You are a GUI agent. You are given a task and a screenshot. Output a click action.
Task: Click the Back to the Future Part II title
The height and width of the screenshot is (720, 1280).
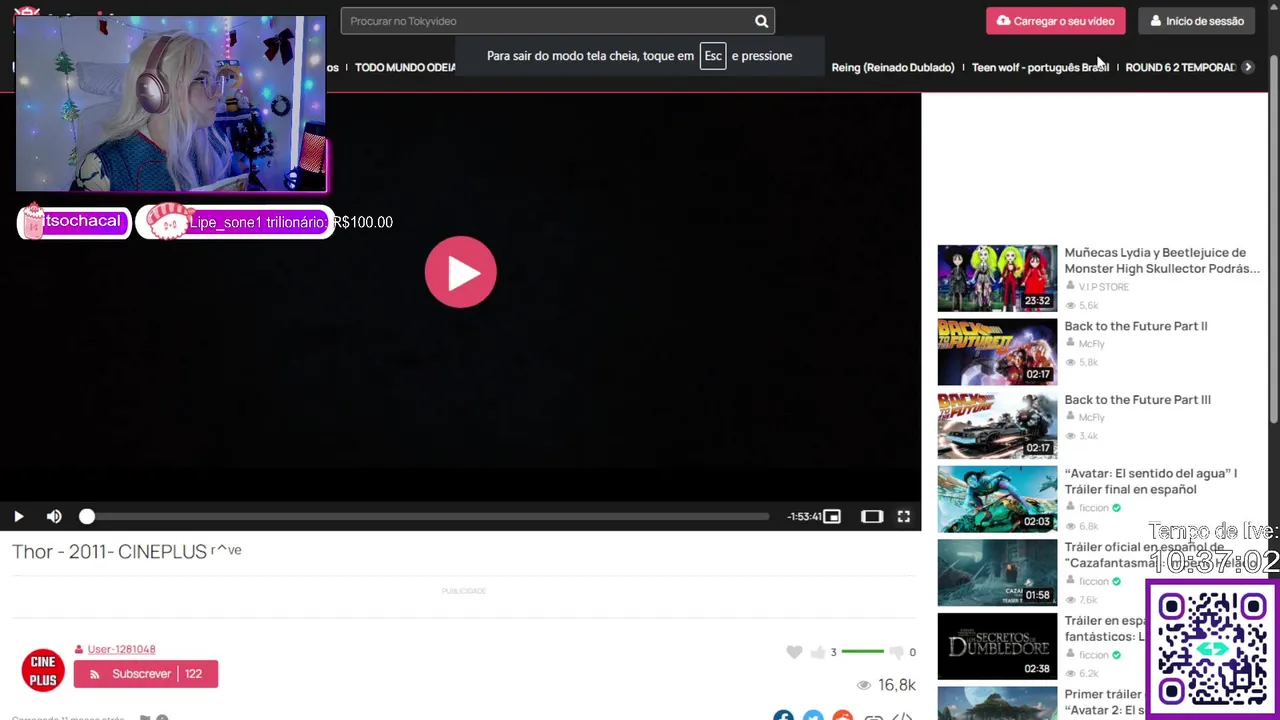coord(1136,326)
